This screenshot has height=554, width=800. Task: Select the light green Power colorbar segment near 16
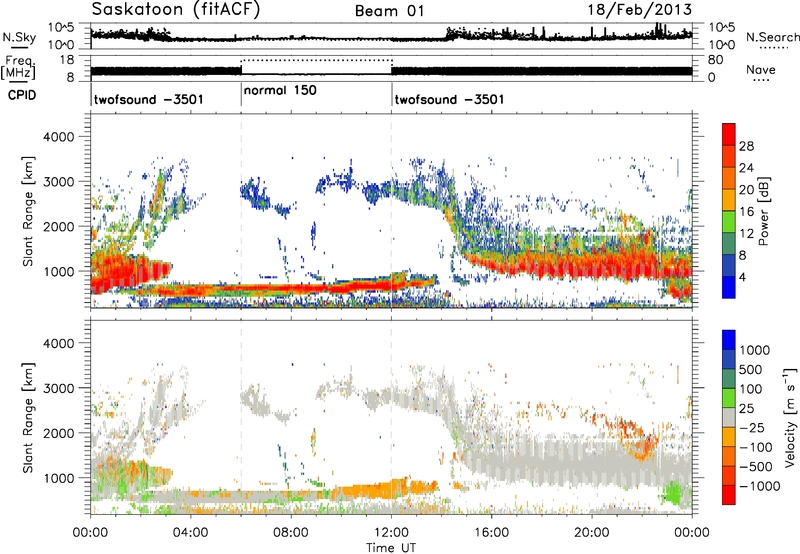coord(729,222)
